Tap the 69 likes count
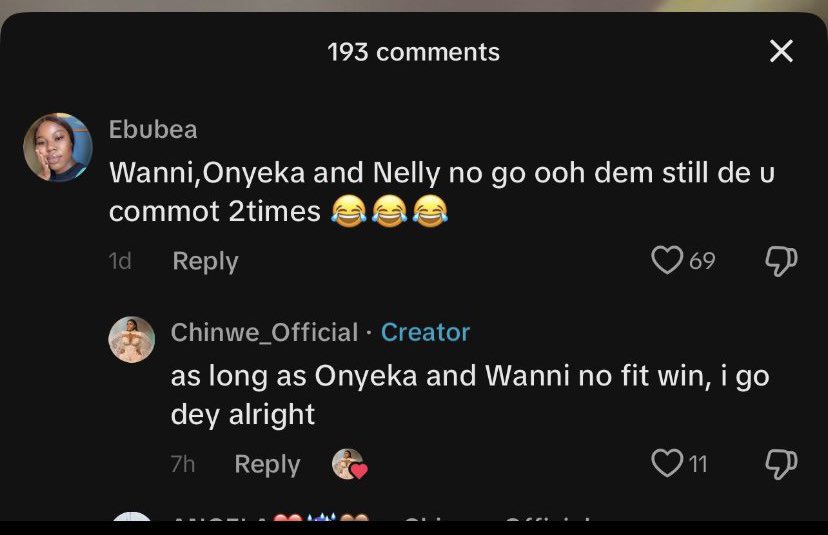This screenshot has height=535, width=828. [x=702, y=261]
